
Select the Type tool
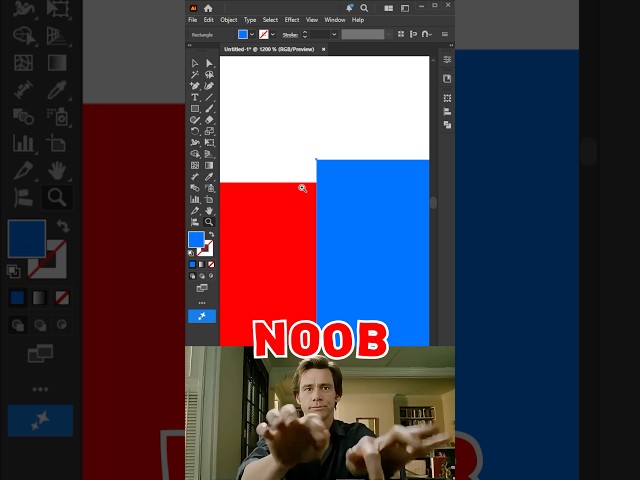(x=195, y=97)
